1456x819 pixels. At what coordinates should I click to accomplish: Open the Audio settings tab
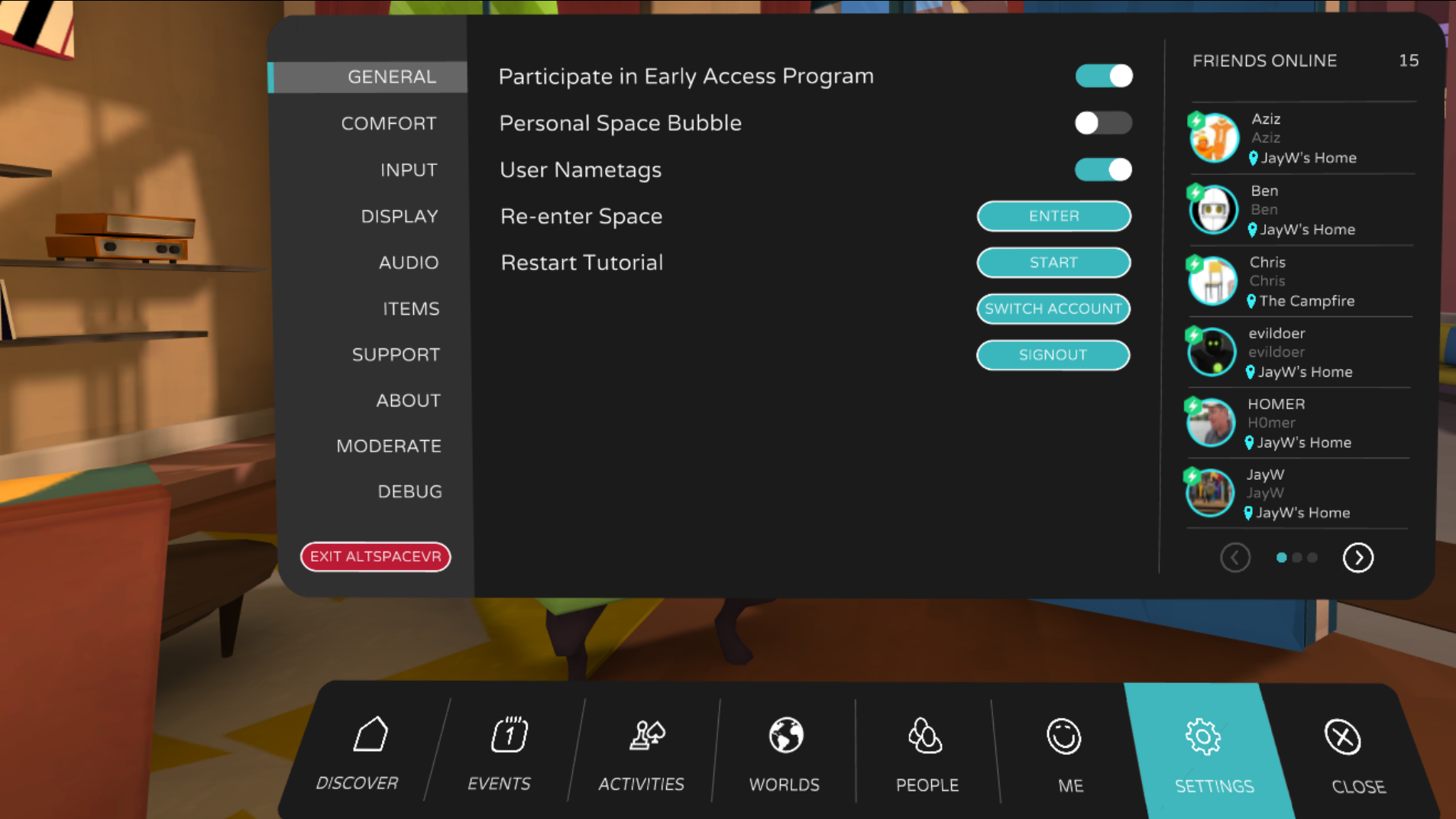409,263
